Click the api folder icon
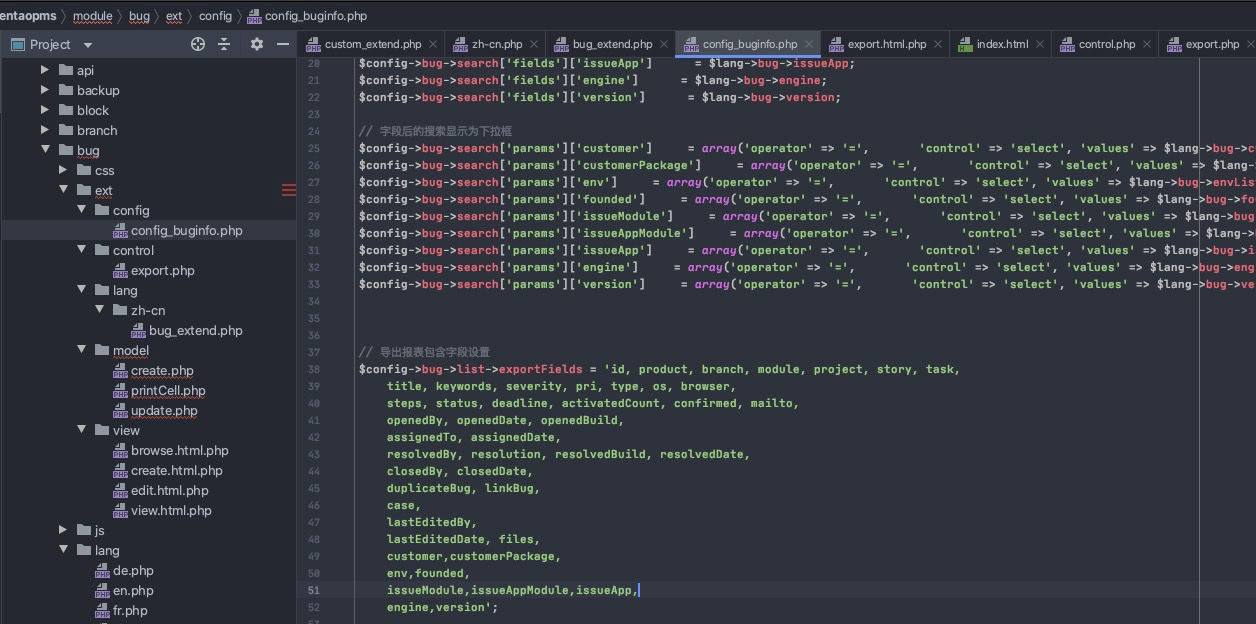Screen dimensions: 1256x624 pos(65,70)
